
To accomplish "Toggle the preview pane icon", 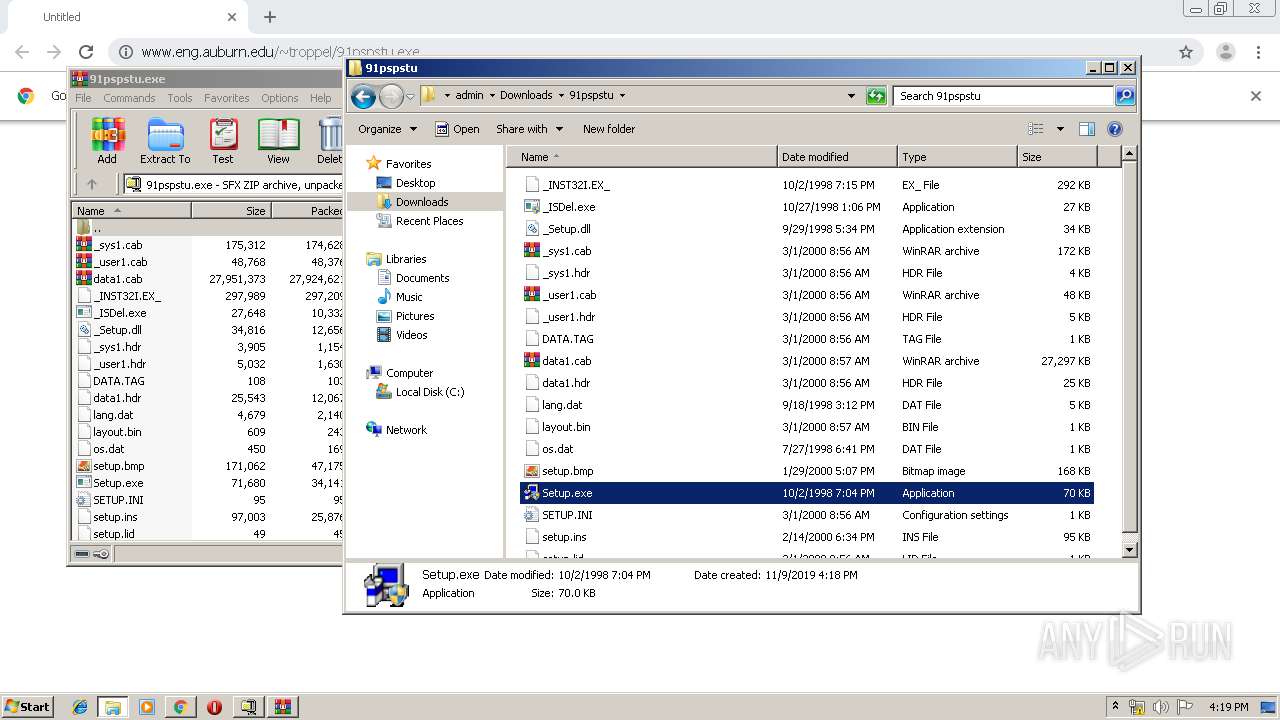I will (x=1087, y=129).
